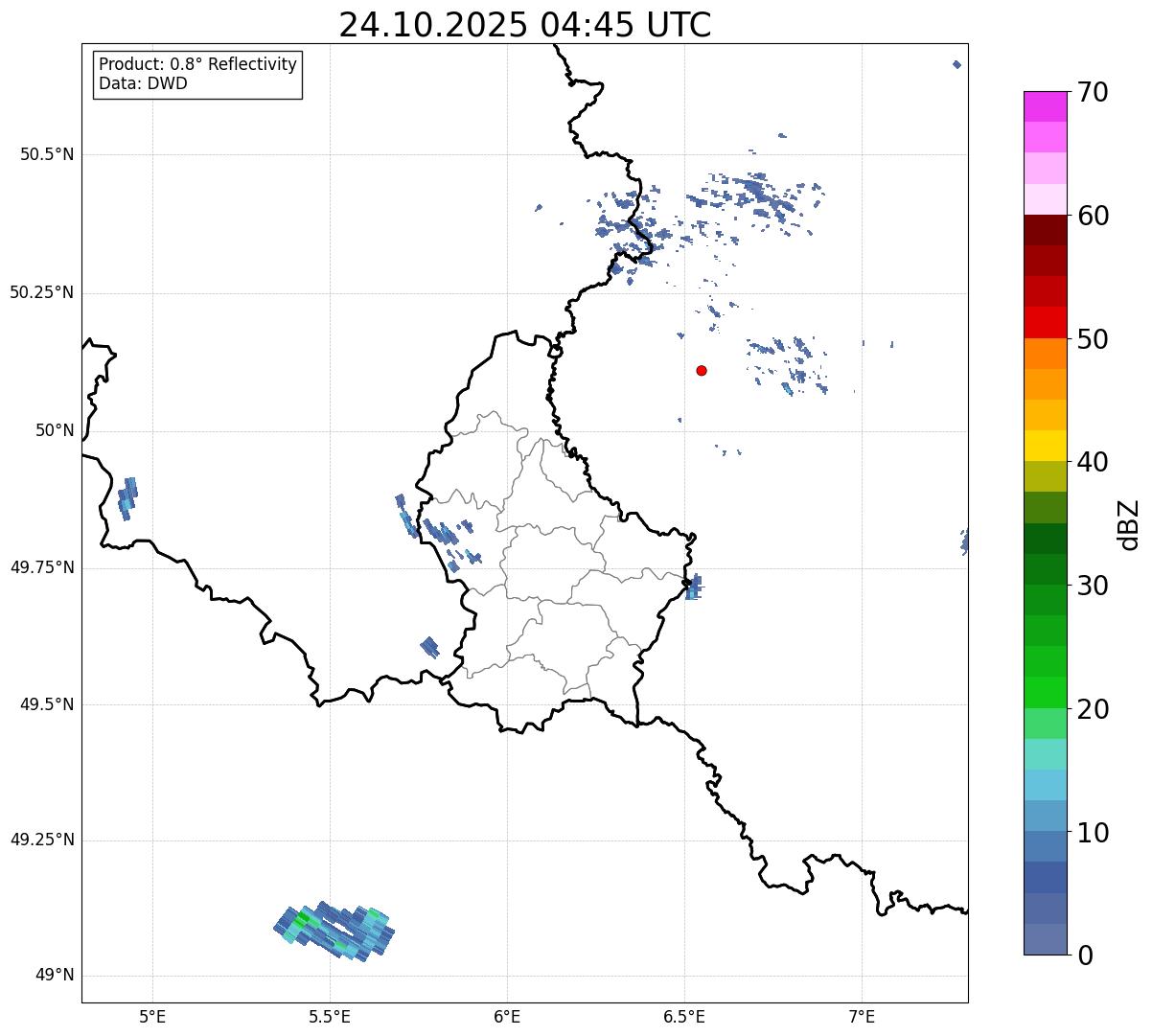Click the colorbar 10 tick label
Image resolution: width=1152 pixels, height=1036 pixels.
(x=1093, y=833)
